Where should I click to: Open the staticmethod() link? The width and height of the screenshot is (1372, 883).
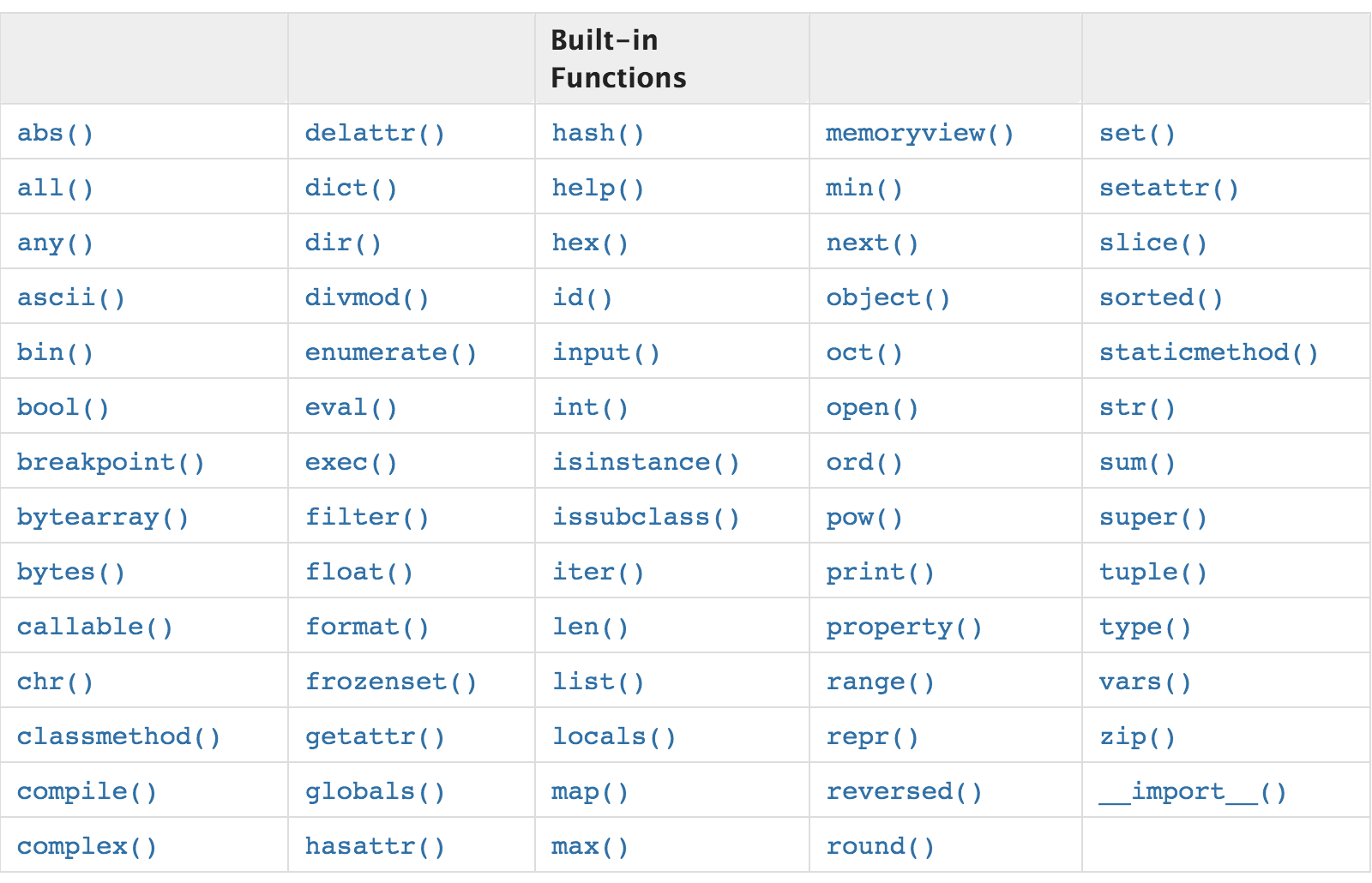pos(1208,352)
